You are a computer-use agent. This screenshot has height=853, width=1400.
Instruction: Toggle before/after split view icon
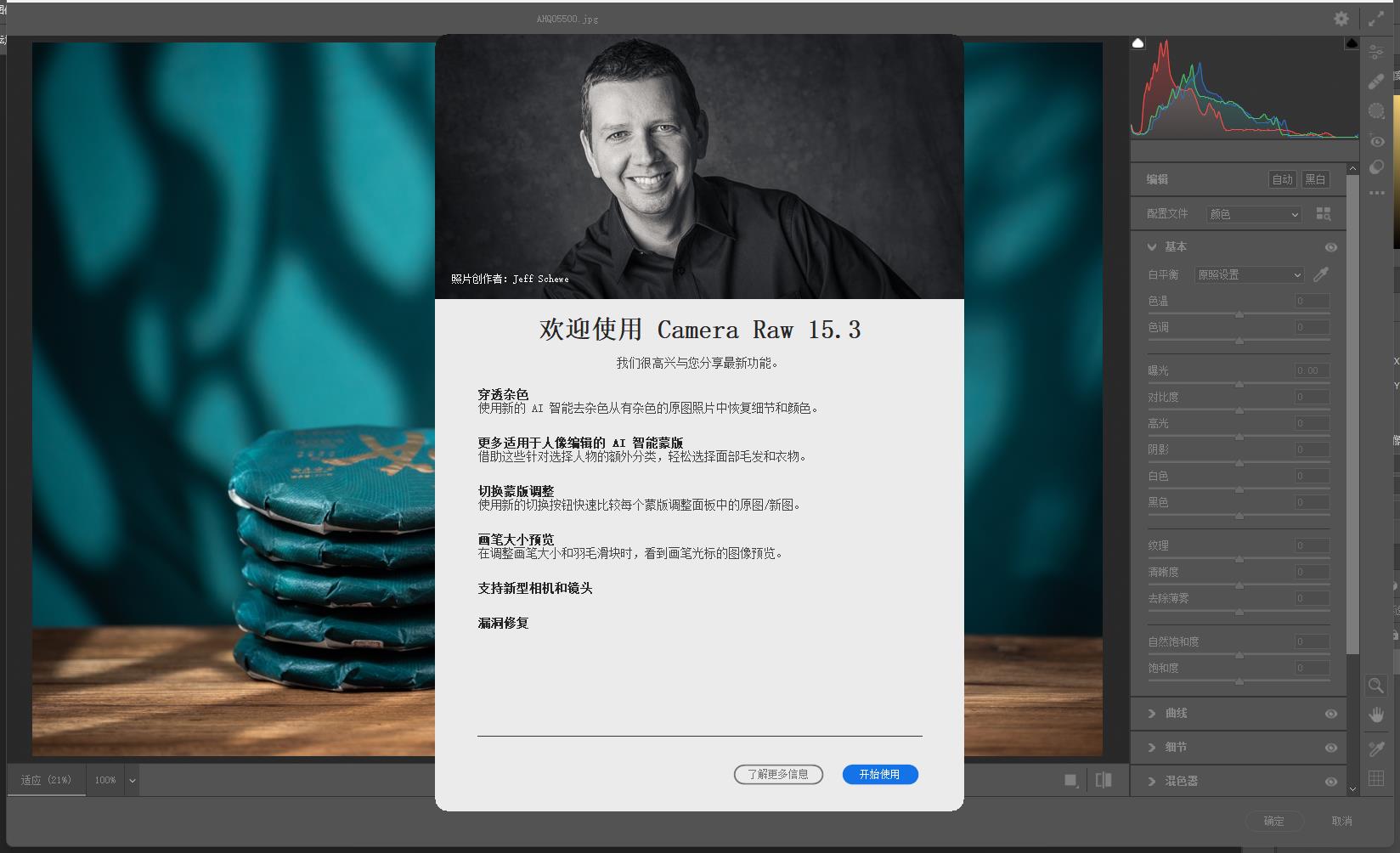click(1104, 780)
